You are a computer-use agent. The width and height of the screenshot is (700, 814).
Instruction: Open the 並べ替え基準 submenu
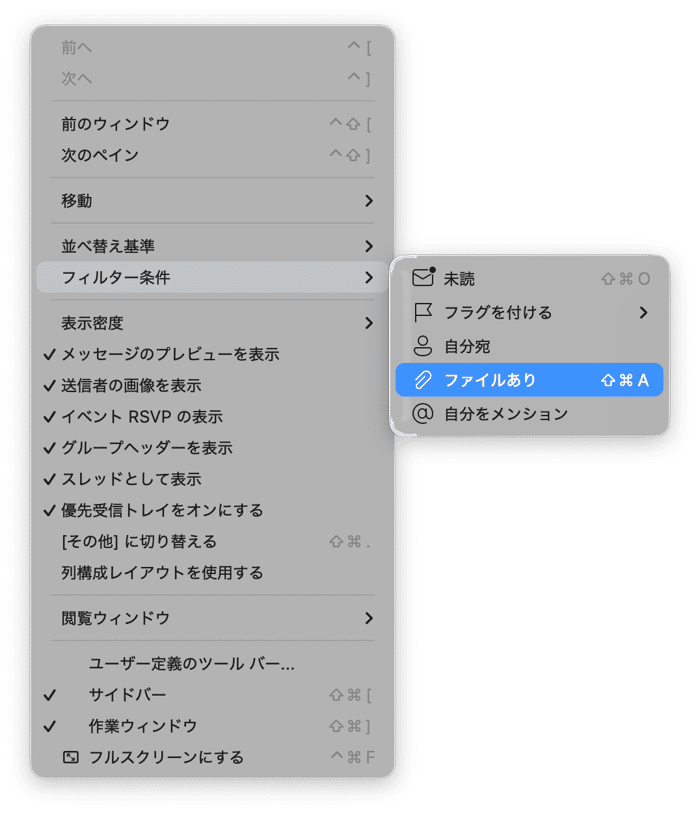[368, 246]
